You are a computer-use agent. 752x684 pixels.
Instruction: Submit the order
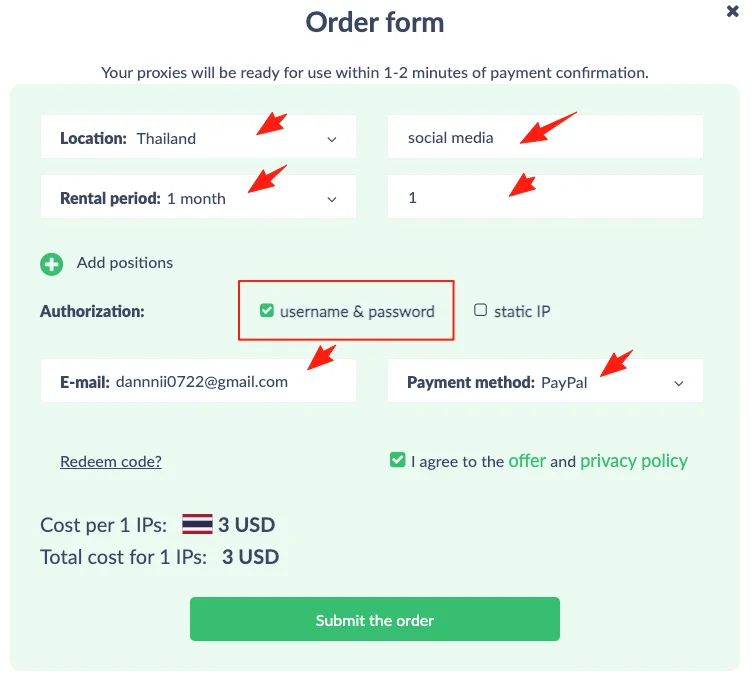point(375,619)
